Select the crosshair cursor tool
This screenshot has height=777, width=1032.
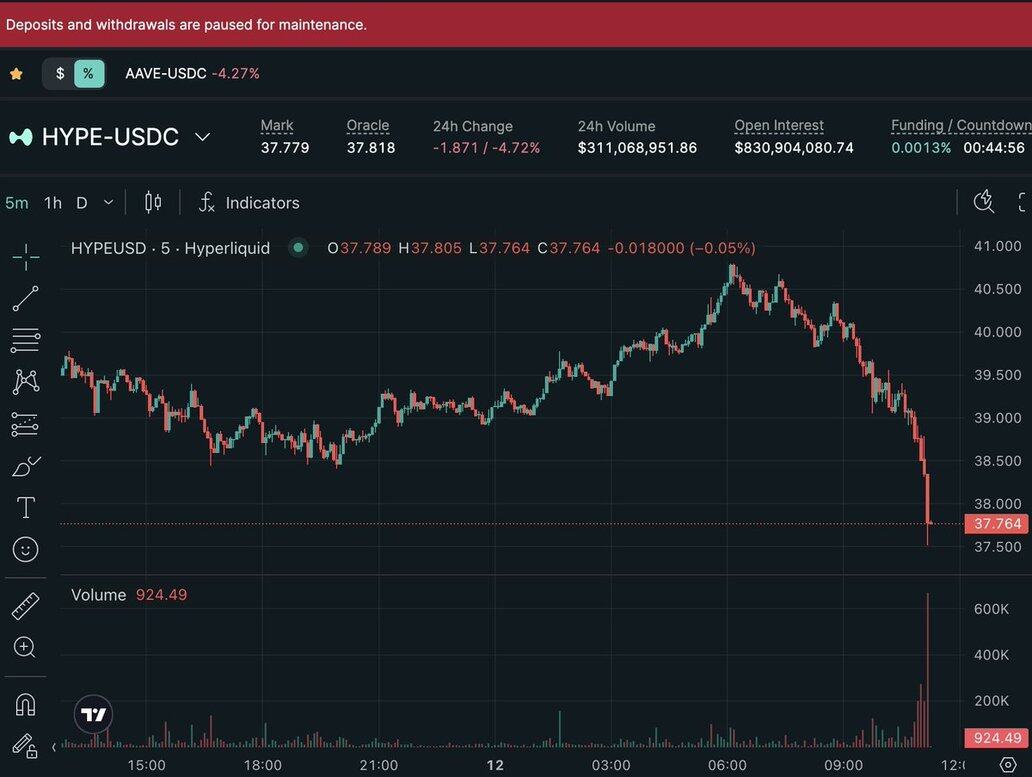click(x=26, y=257)
